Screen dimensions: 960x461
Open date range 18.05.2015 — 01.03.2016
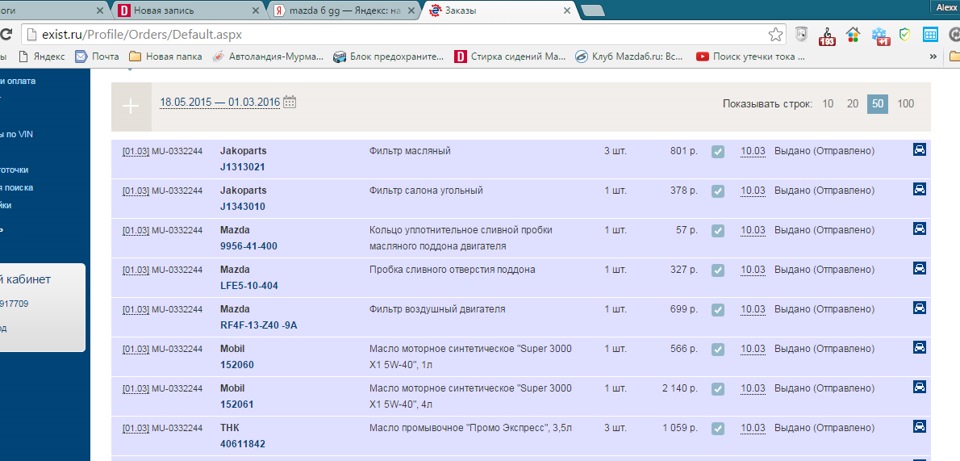click(x=220, y=102)
